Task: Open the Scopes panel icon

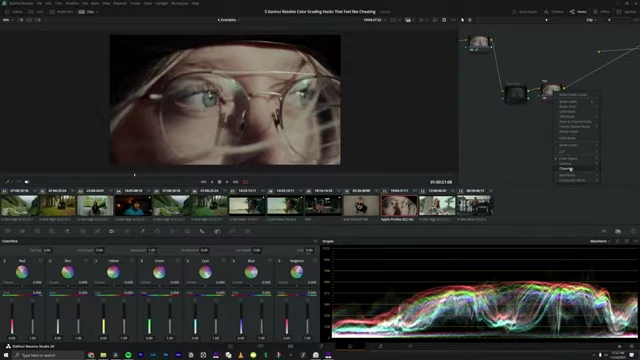Action: (618, 231)
